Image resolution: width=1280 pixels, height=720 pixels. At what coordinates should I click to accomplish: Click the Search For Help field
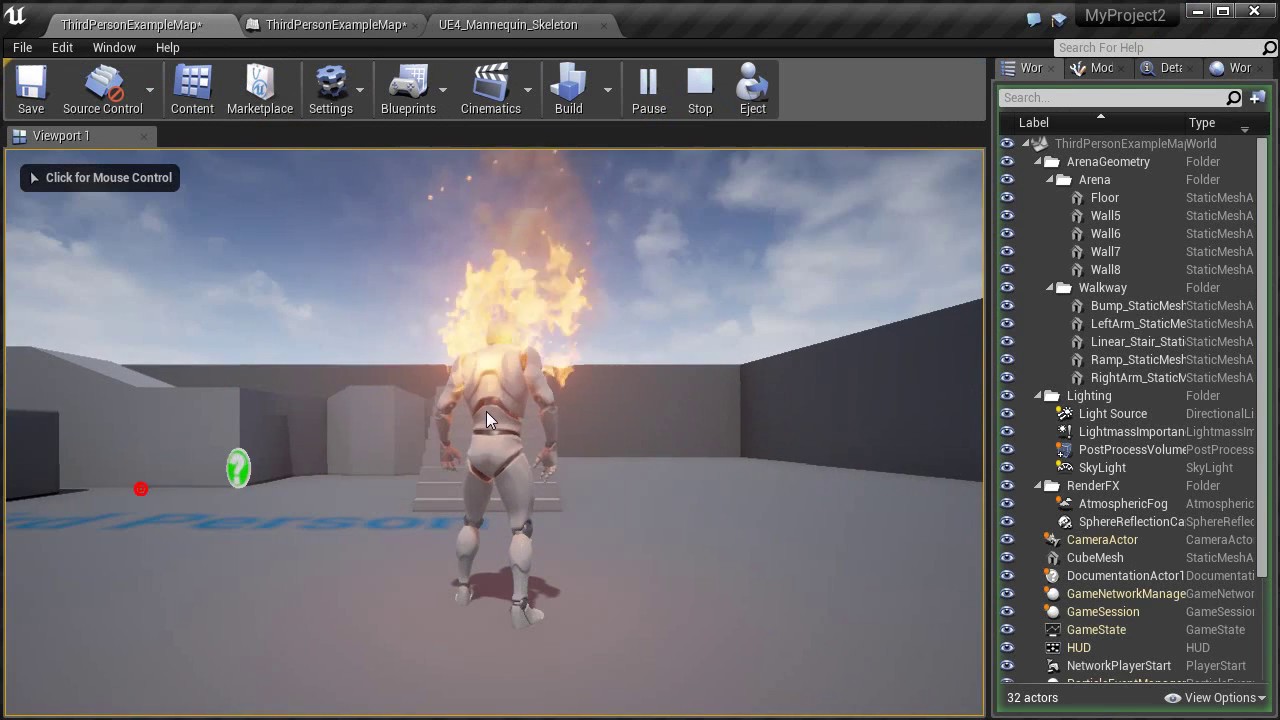[x=1157, y=47]
